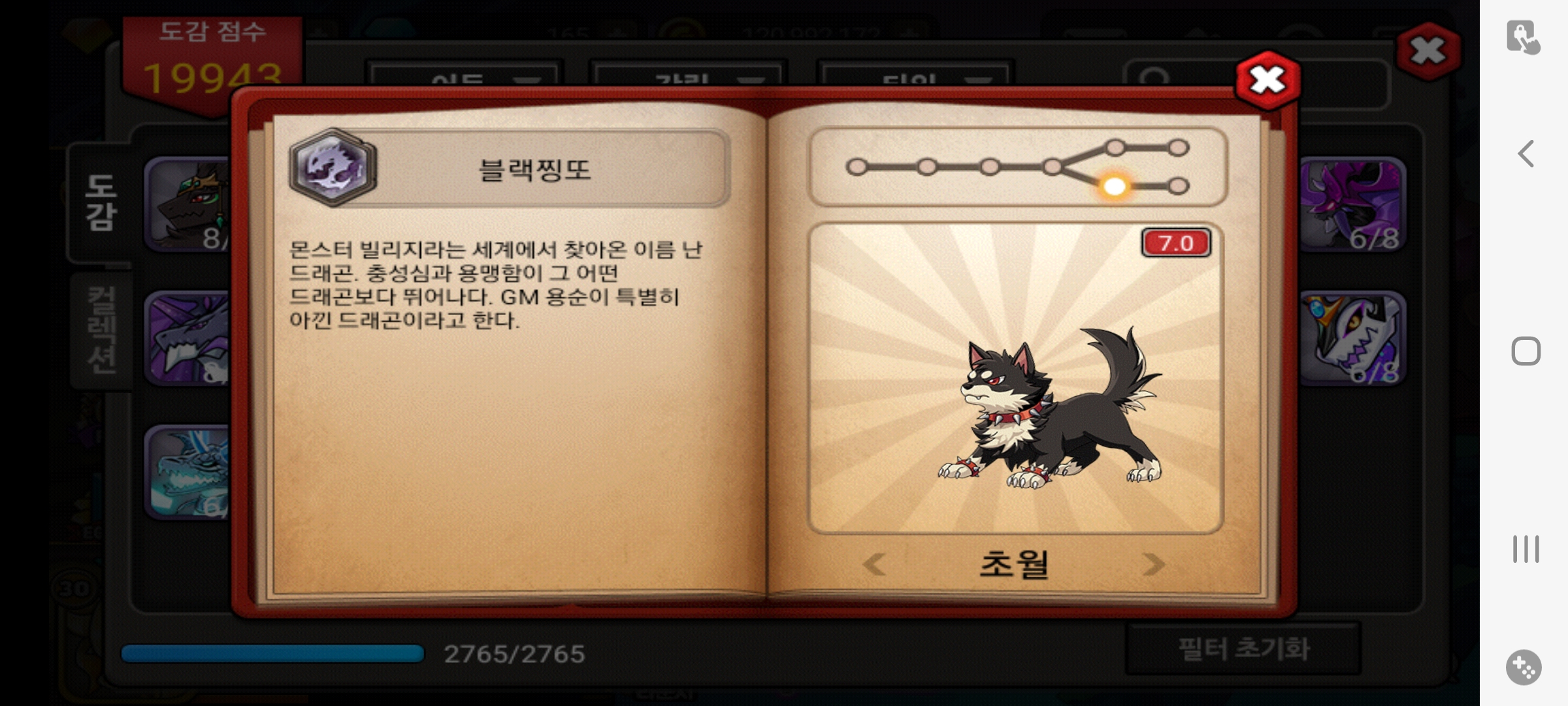Tap the Android back navigation arrow

[1526, 154]
